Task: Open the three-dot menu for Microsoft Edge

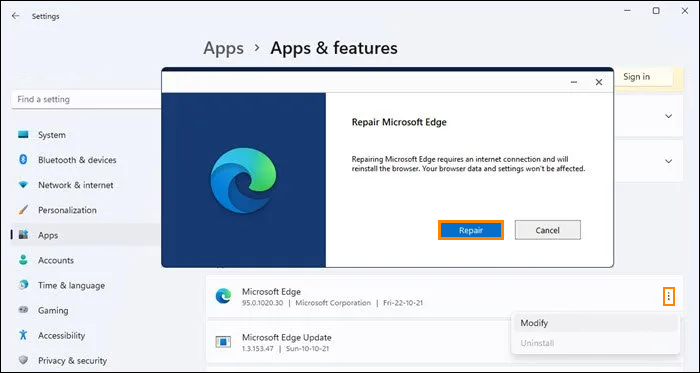Action: [x=668, y=296]
